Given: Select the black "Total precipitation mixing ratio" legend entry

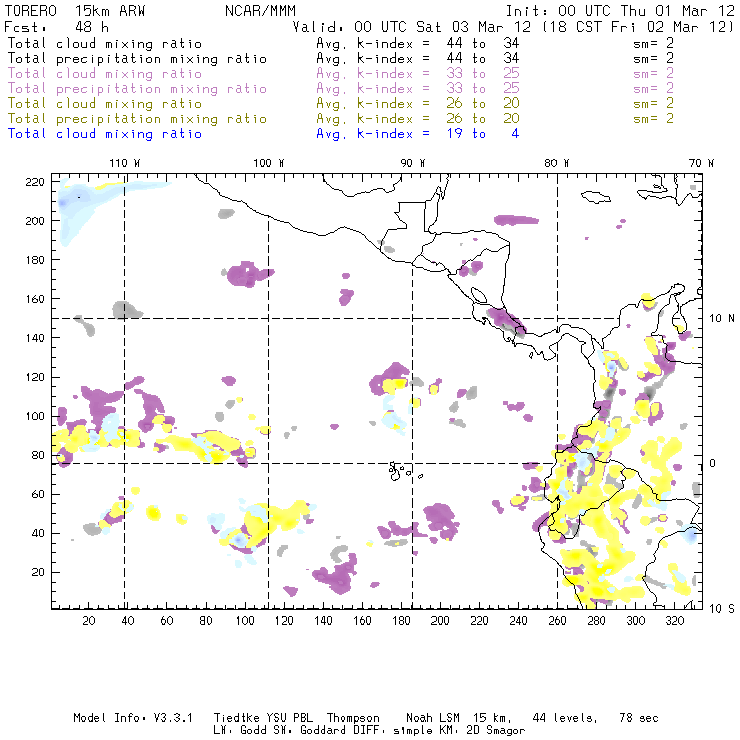Looking at the screenshot, I should coord(137,59).
